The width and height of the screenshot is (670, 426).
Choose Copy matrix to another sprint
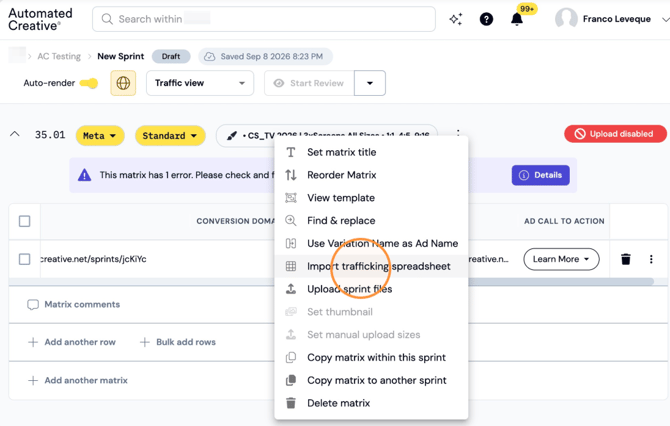pyautogui.click(x=371, y=380)
